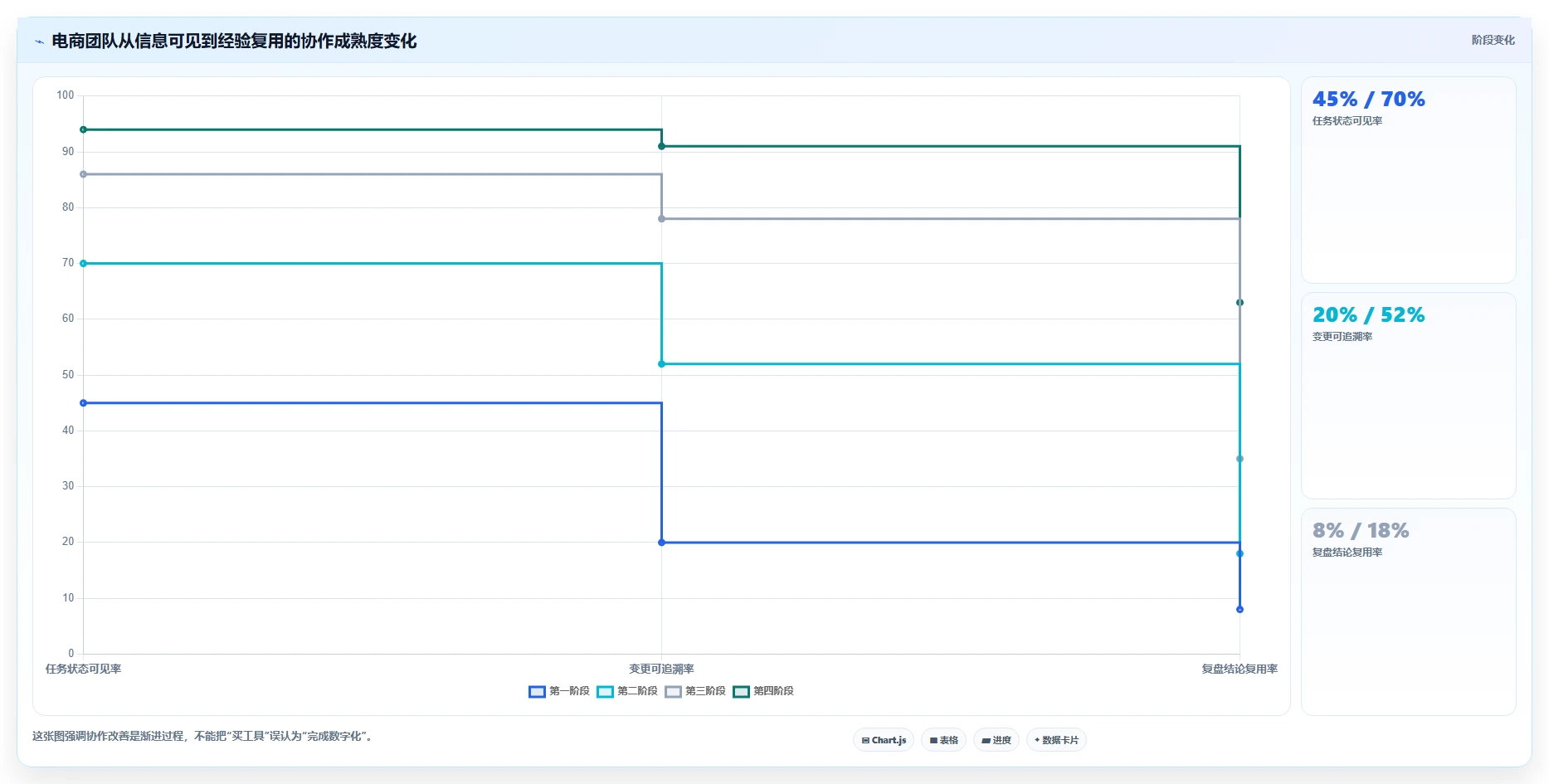Screen dimensions: 1549x784
Task: Click the 100 y-axis tick label
Action: (x=65, y=95)
